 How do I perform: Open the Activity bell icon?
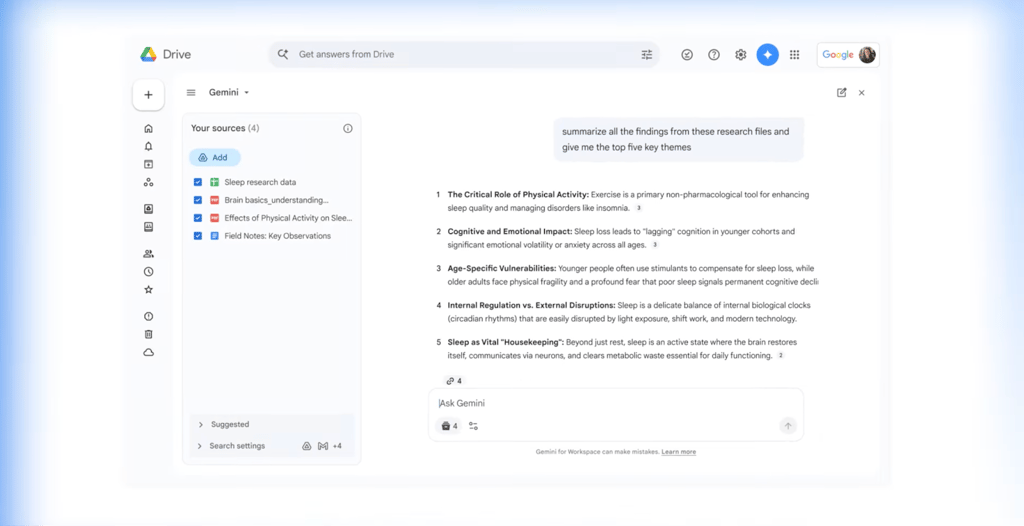[148, 146]
